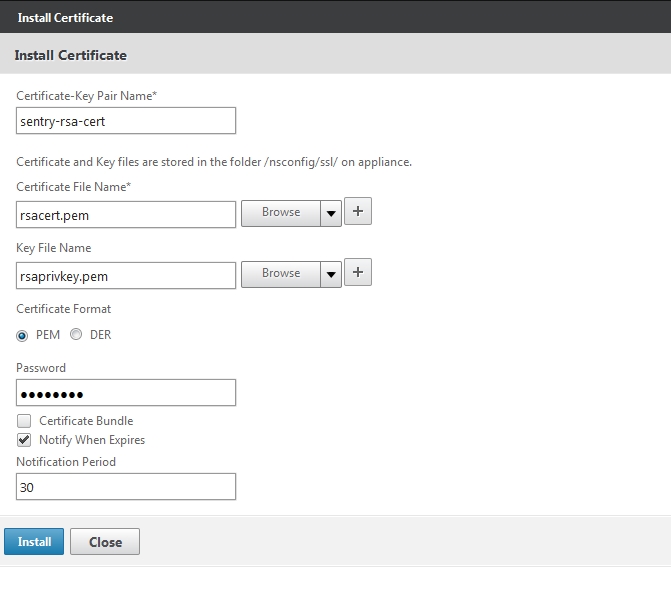Open the Browse dropdown arrow for Key File

[x=331, y=274]
